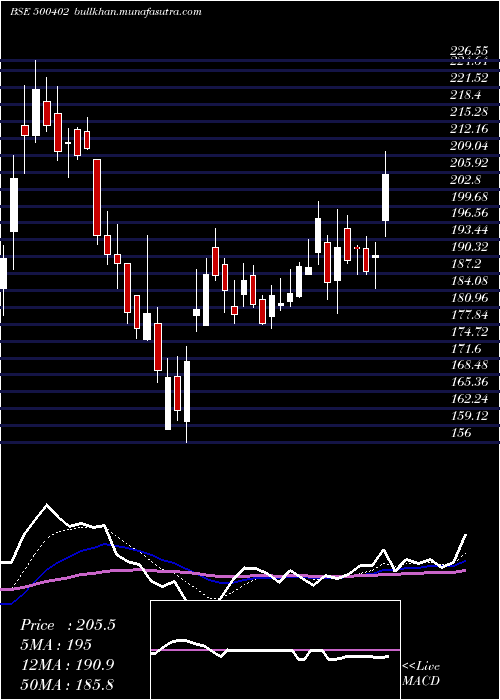Click the 212.16 price level label
This screenshot has height=700, width=500.
tap(469, 129)
